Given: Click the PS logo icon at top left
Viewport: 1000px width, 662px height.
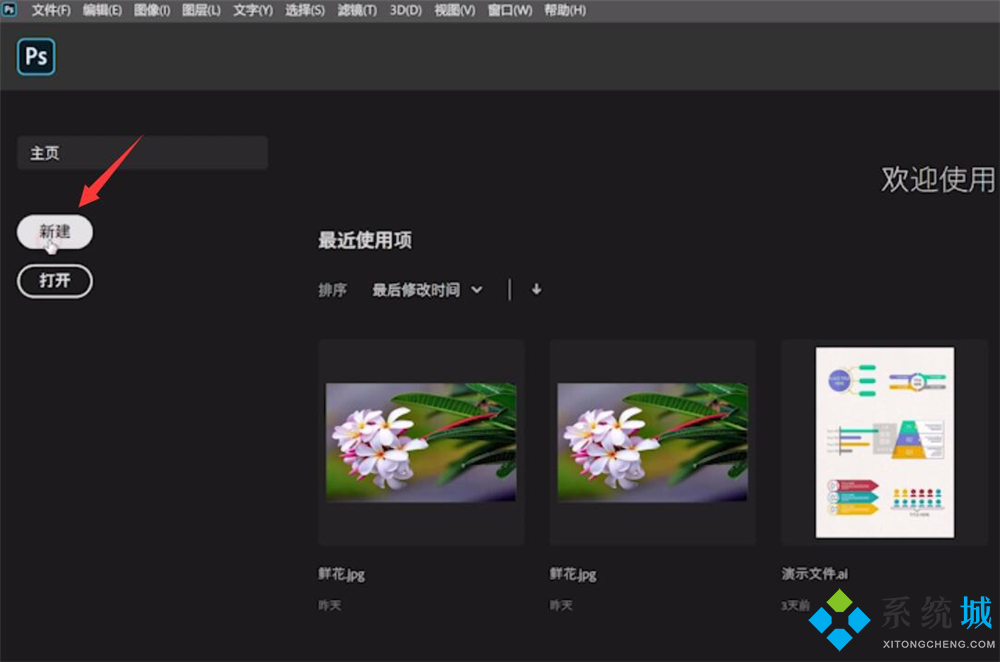Looking at the screenshot, I should [36, 58].
